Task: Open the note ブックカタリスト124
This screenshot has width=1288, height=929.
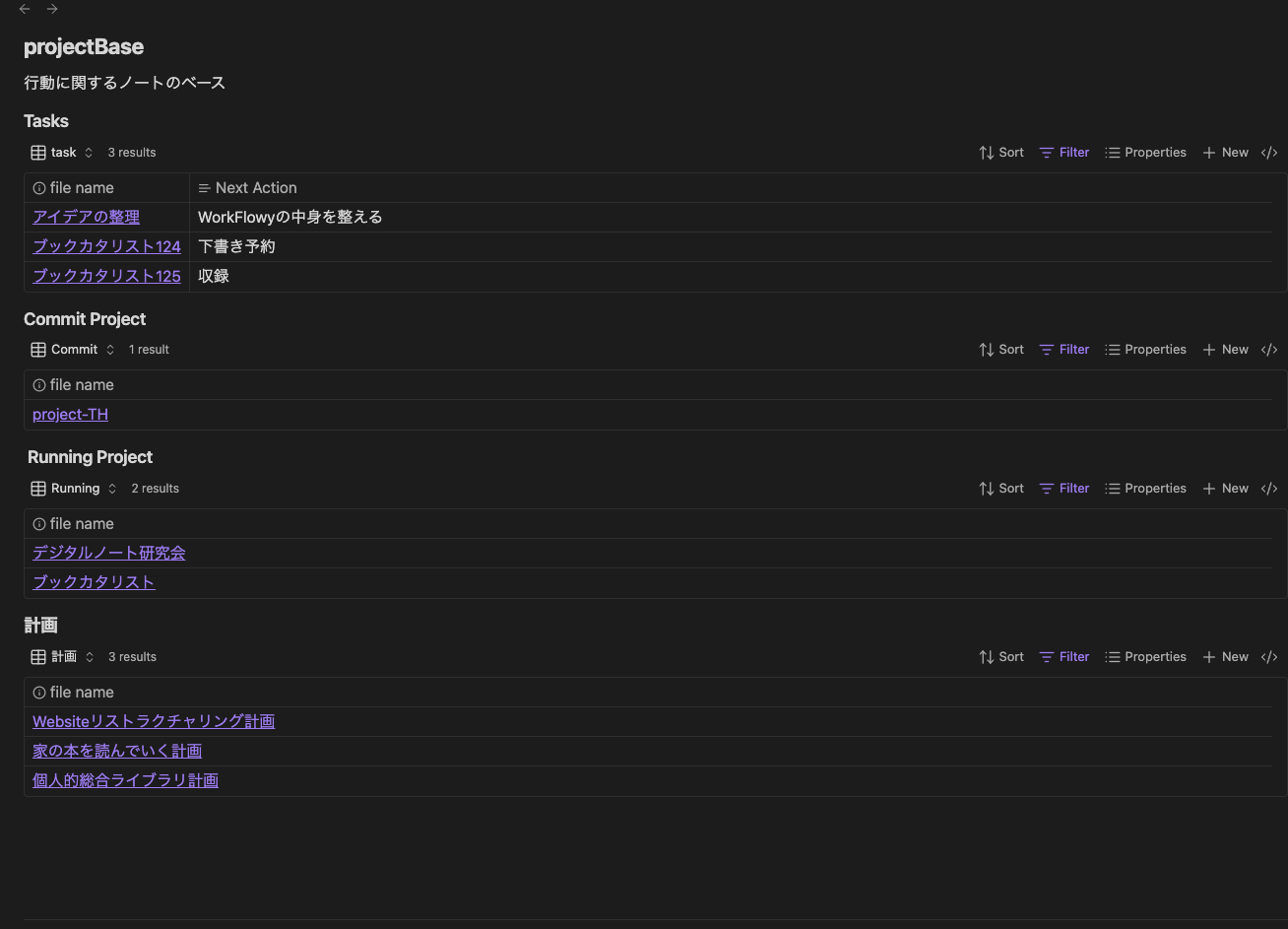Action: click(x=106, y=246)
